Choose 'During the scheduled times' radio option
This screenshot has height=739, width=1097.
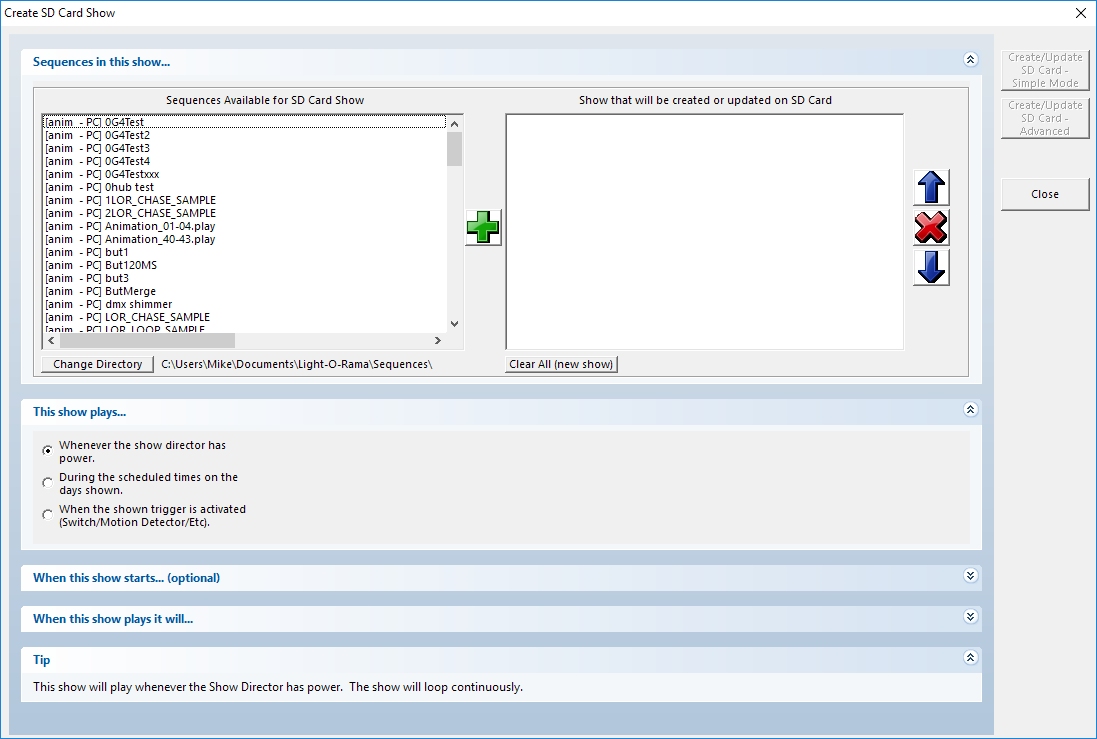(48, 483)
